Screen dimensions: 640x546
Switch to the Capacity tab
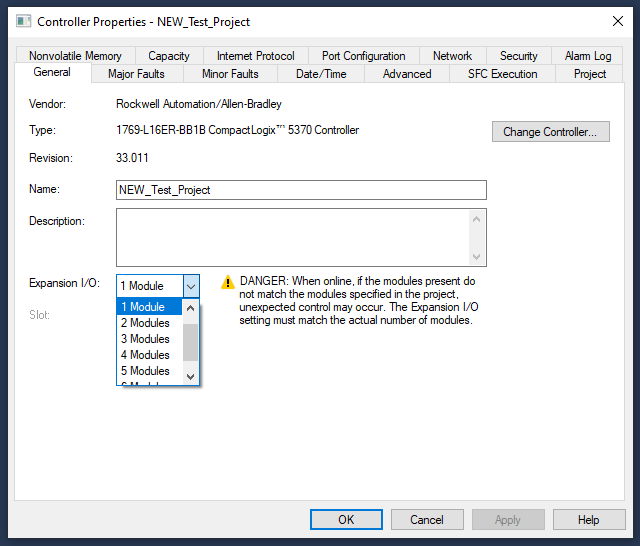point(169,55)
